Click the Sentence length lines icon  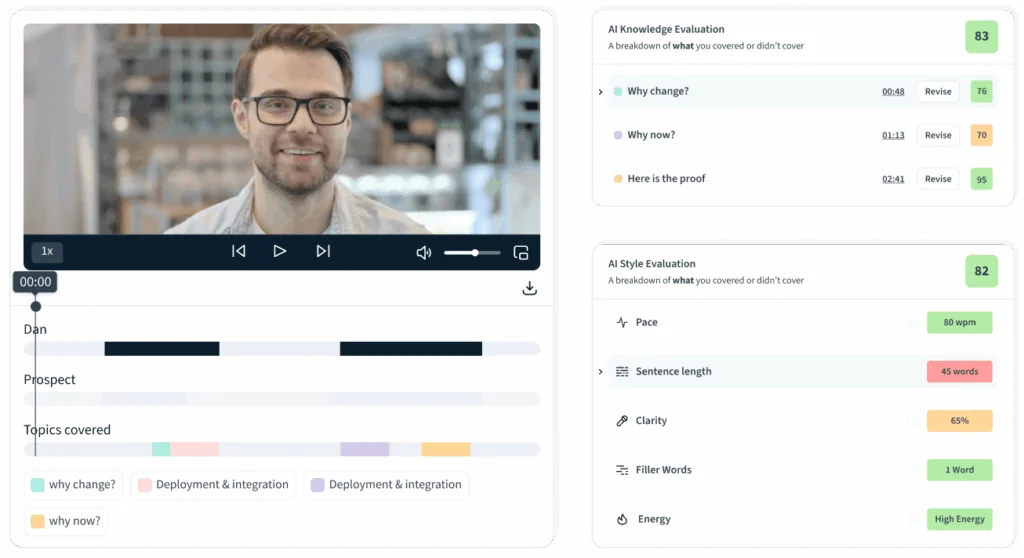tap(622, 372)
